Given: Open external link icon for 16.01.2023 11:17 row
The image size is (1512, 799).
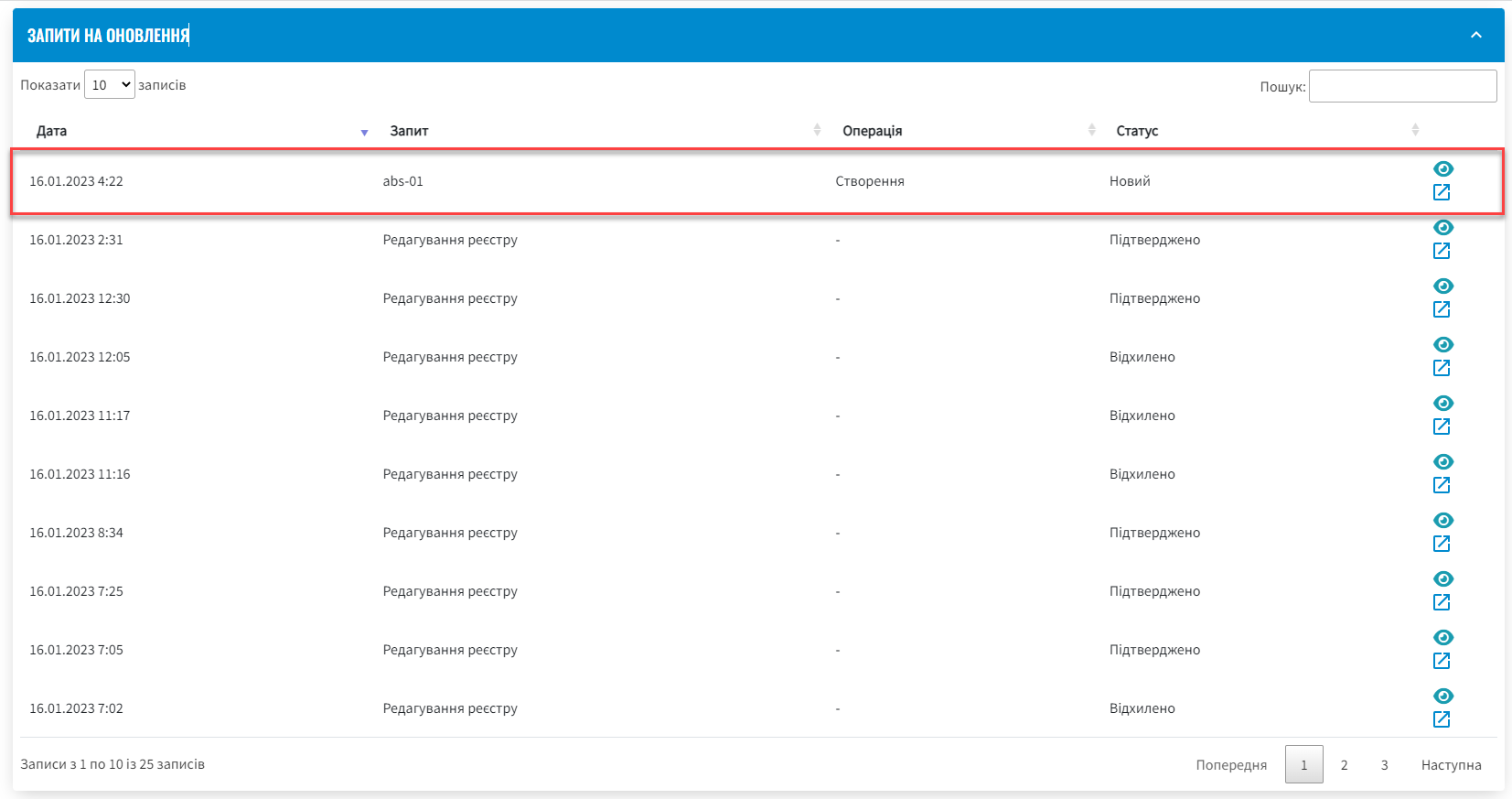Looking at the screenshot, I should tap(1442, 426).
